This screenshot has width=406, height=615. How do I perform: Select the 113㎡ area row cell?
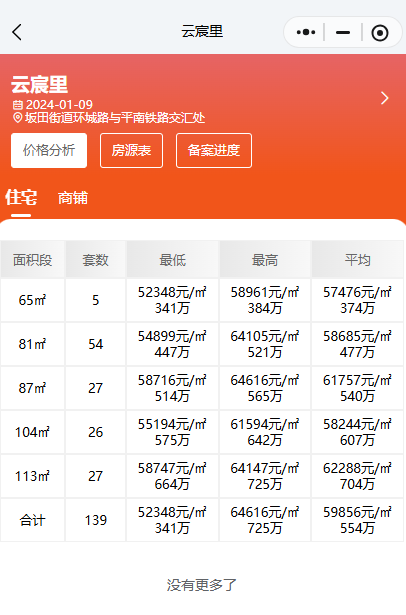(33, 476)
